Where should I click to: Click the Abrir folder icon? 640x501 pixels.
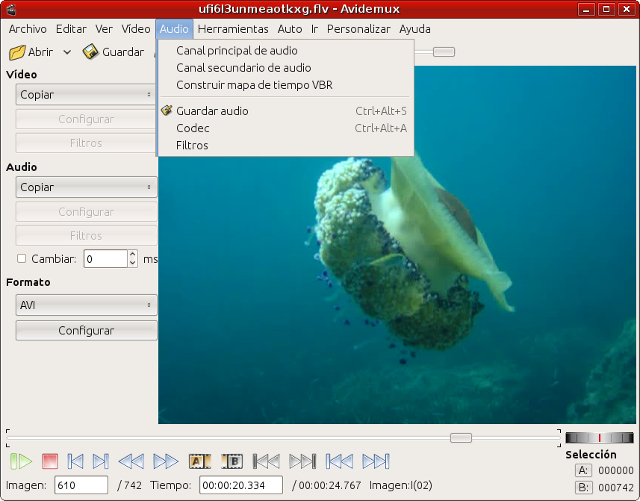[17, 52]
